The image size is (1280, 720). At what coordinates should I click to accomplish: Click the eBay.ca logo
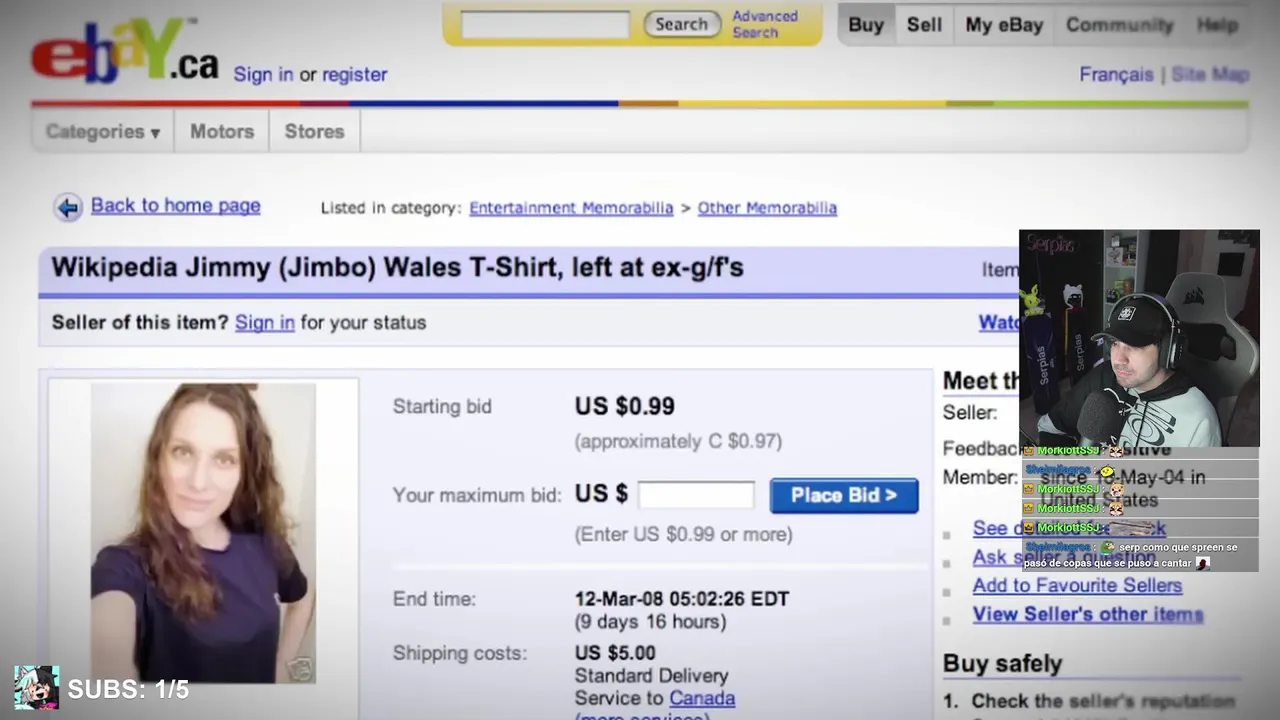pyautogui.click(x=125, y=51)
